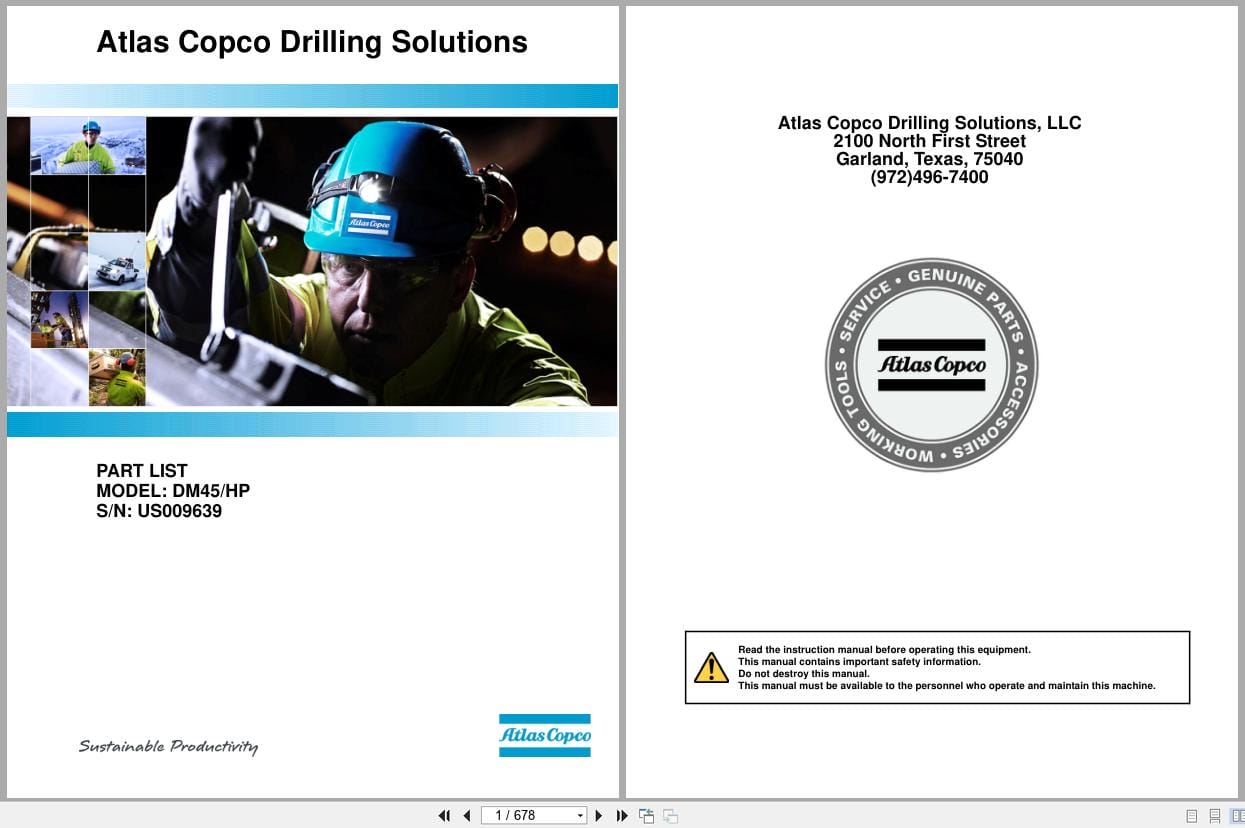The height and width of the screenshot is (828, 1245).
Task: Click the 'PART LIST' text
Action: point(142,470)
